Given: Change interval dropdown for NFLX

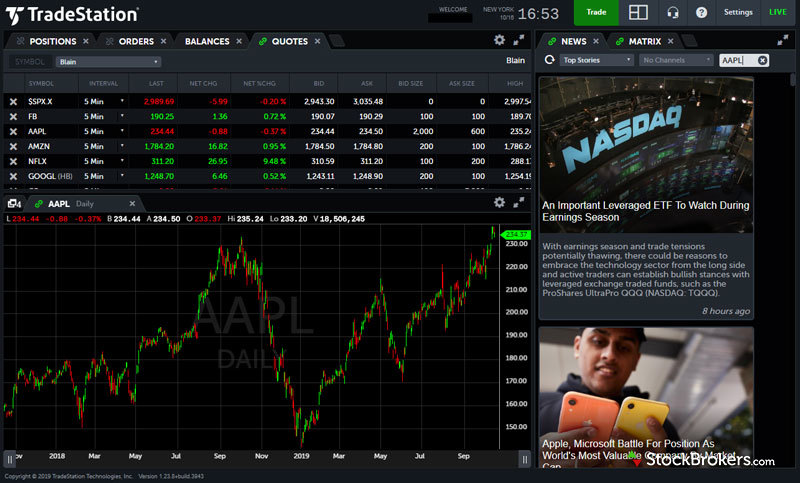Looking at the screenshot, I should tap(122, 161).
